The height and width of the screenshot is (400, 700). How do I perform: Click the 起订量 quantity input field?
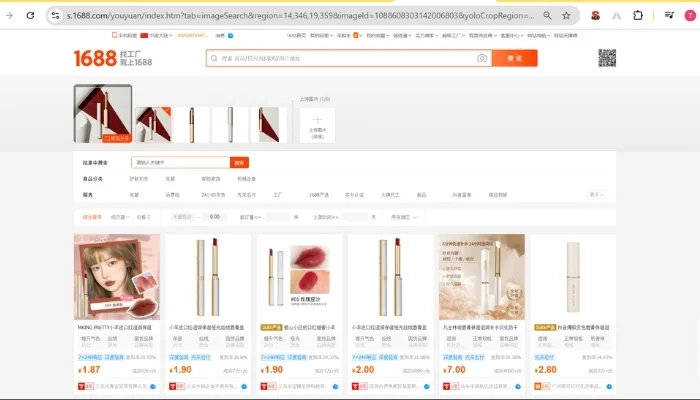click(x=277, y=217)
